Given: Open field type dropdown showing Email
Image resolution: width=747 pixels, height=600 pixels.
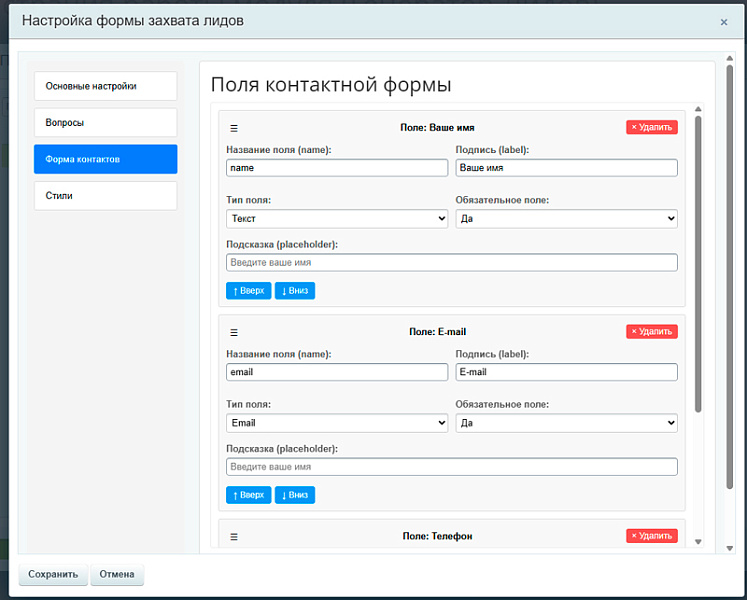Looking at the screenshot, I should coord(337,423).
